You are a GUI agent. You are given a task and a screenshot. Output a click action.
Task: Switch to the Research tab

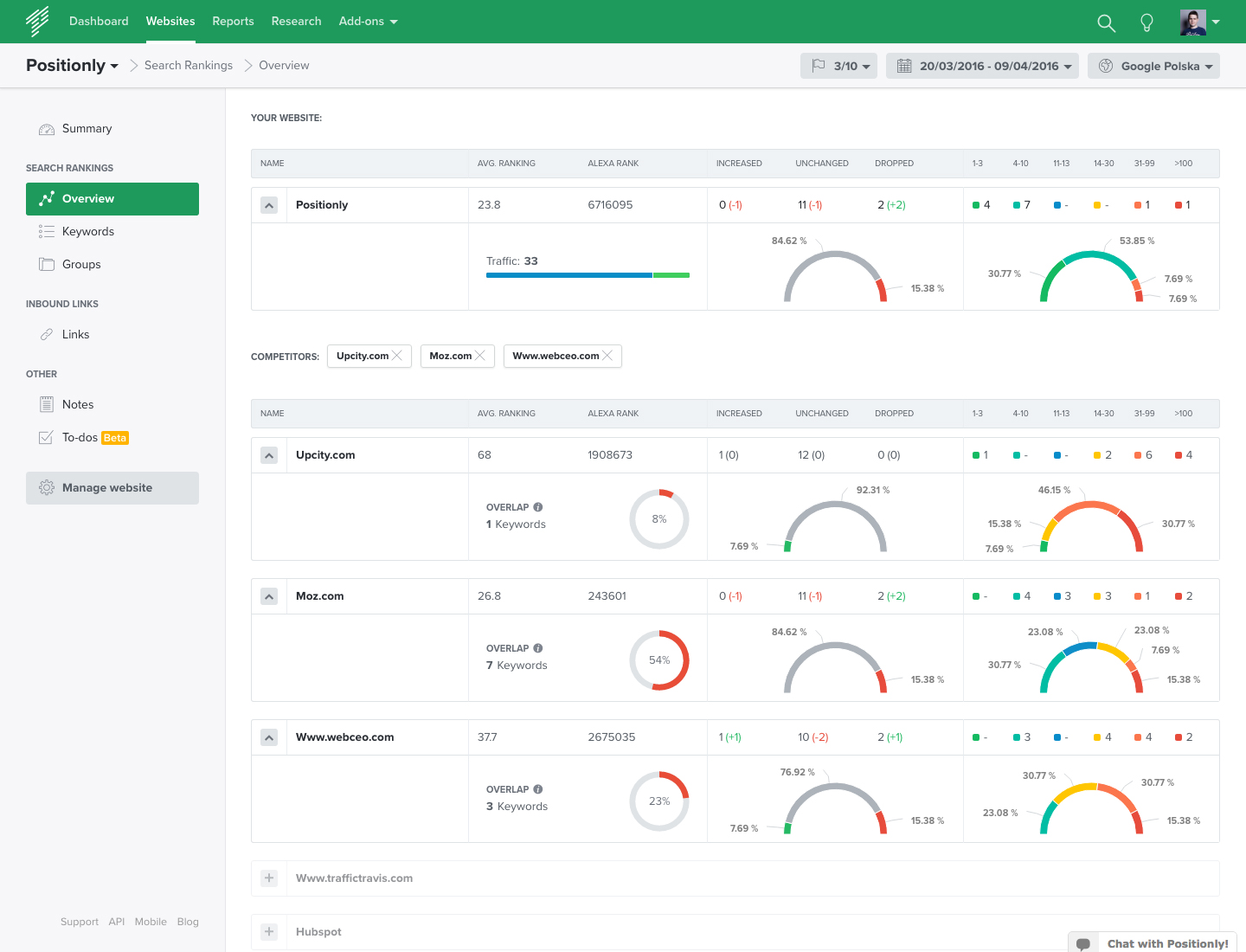(x=296, y=22)
